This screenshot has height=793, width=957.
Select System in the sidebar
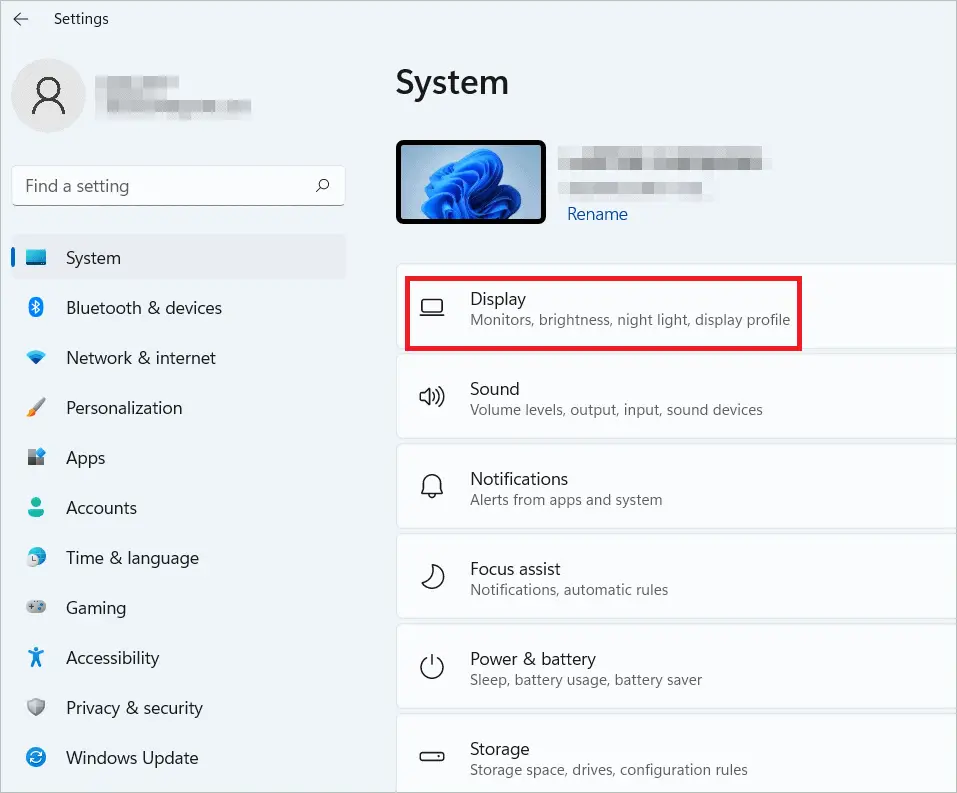[93, 258]
